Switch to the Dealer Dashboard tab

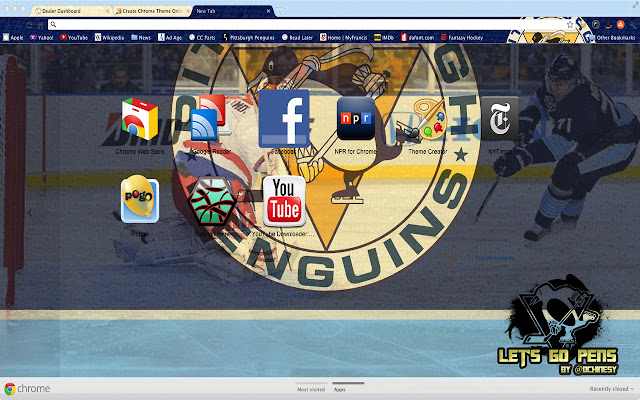pos(71,11)
